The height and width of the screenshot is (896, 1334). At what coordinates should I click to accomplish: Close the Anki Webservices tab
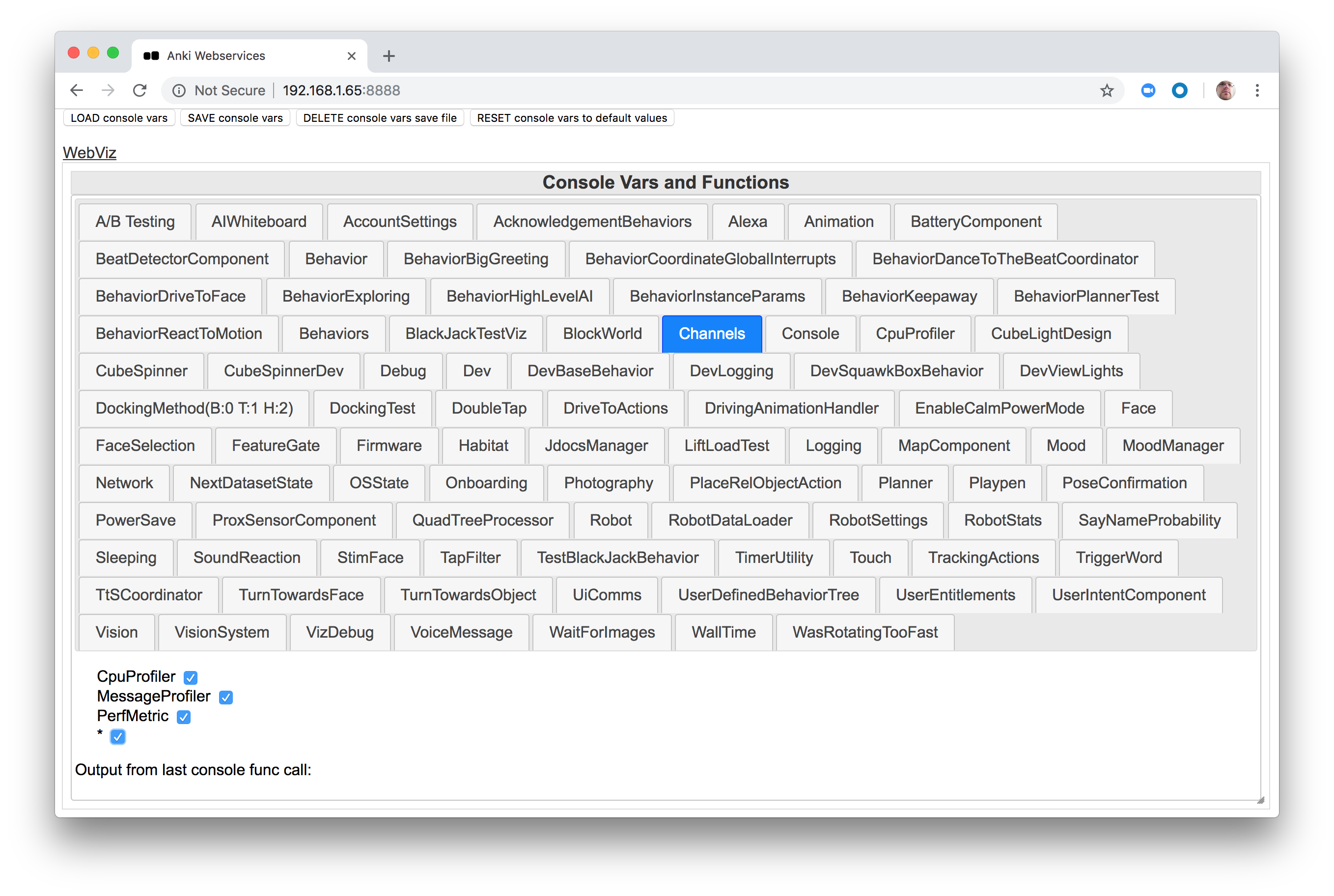point(351,56)
